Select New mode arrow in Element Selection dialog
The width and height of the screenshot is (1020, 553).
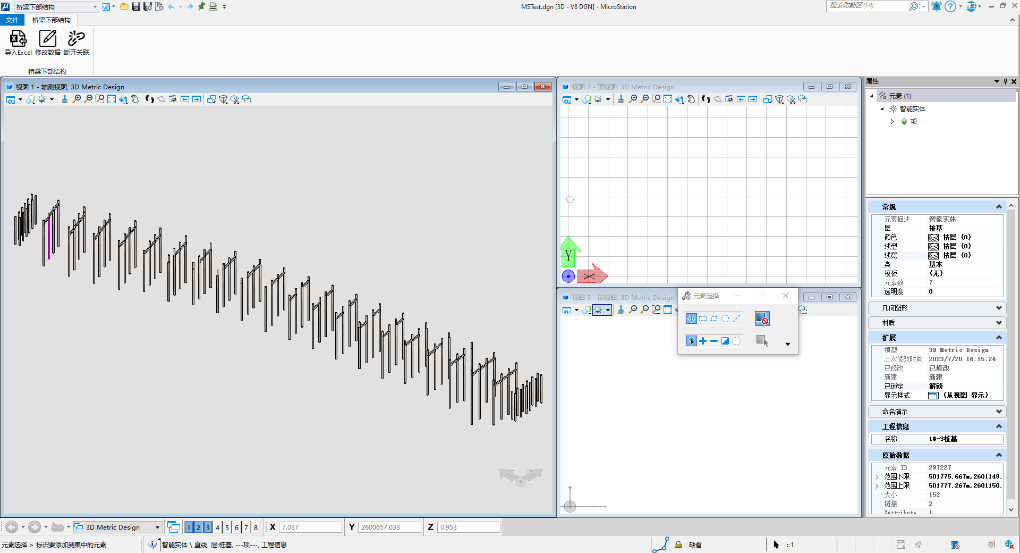tap(691, 340)
